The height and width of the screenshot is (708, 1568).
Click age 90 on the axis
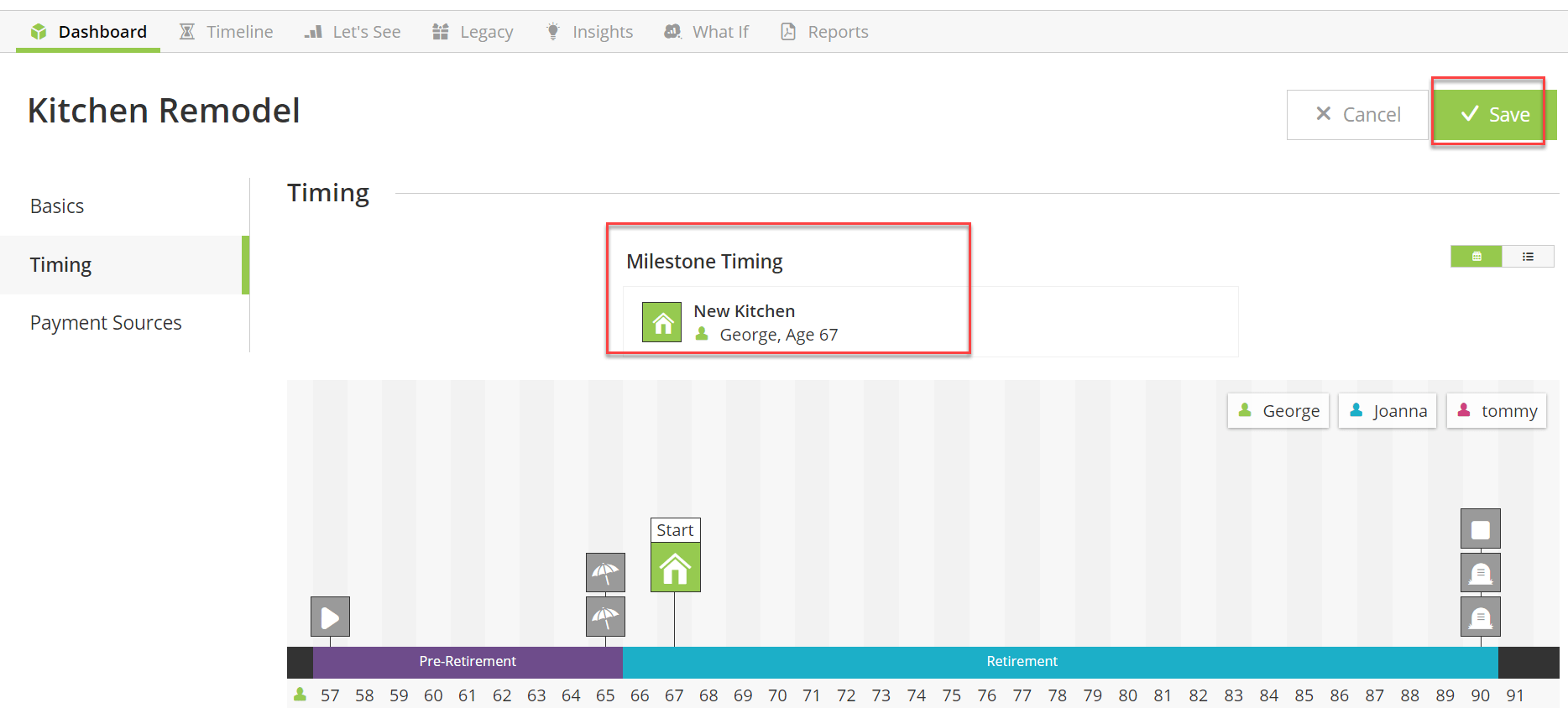(1481, 695)
